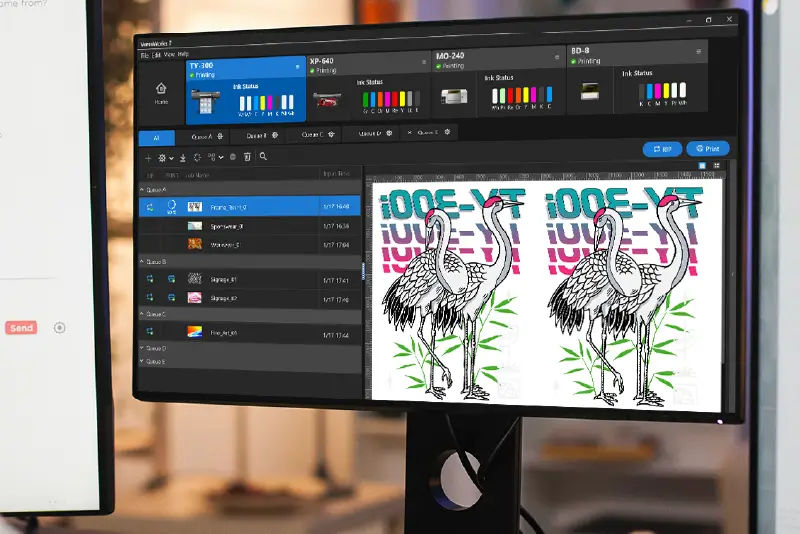Click the RIP button

[x=662, y=149]
